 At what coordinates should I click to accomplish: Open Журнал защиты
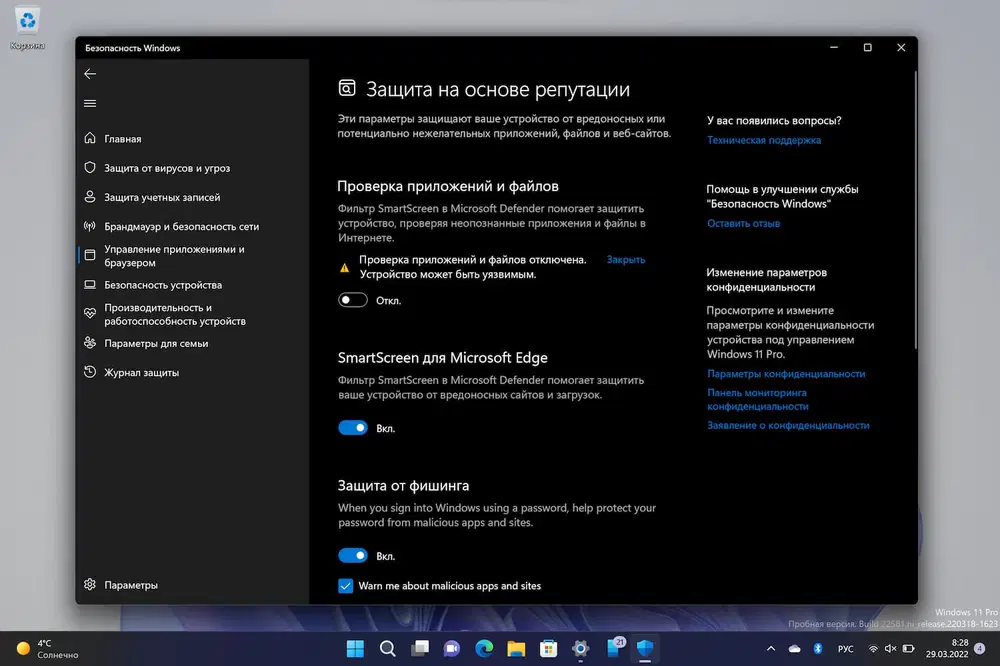point(192,373)
